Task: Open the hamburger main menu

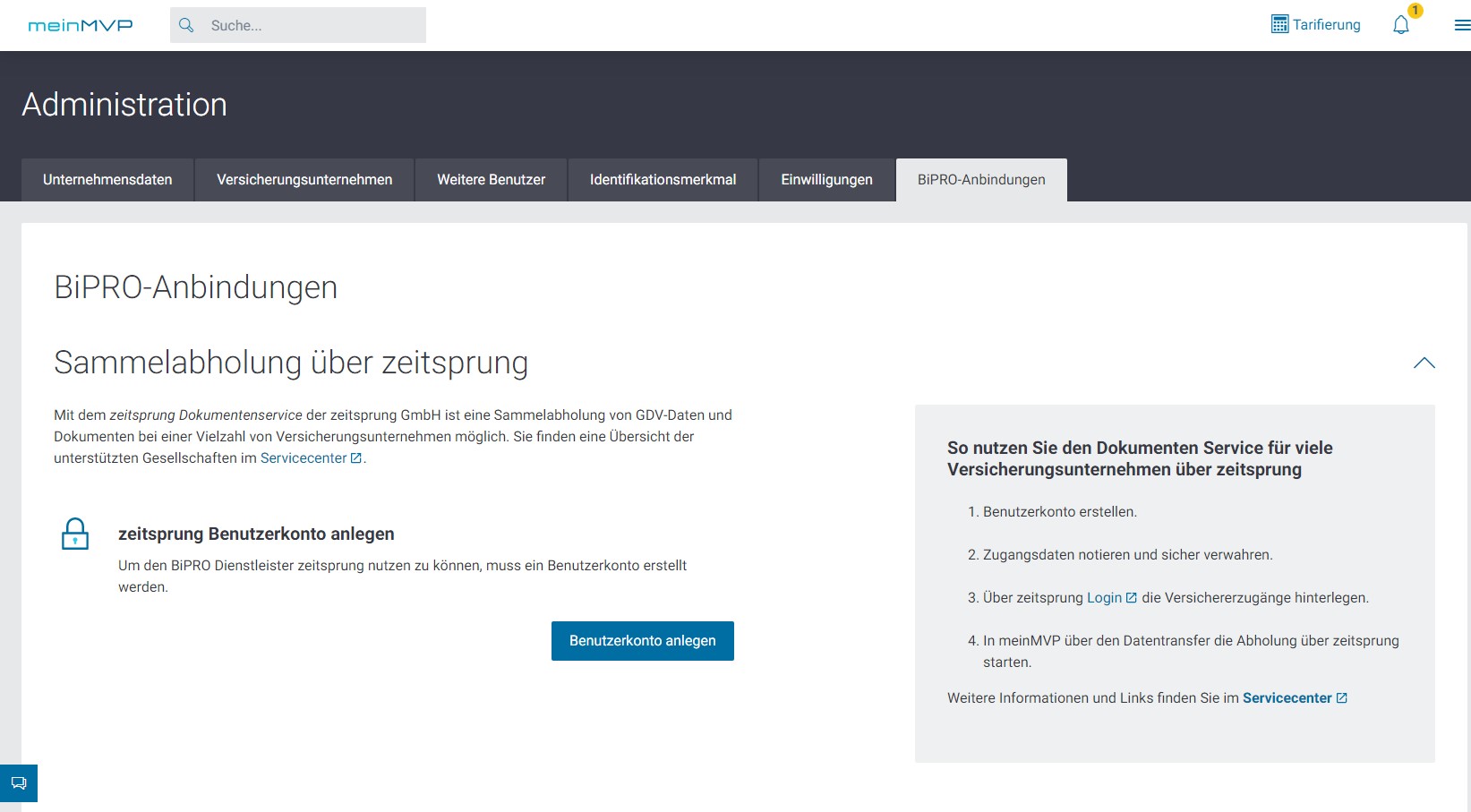Action: [1462, 25]
